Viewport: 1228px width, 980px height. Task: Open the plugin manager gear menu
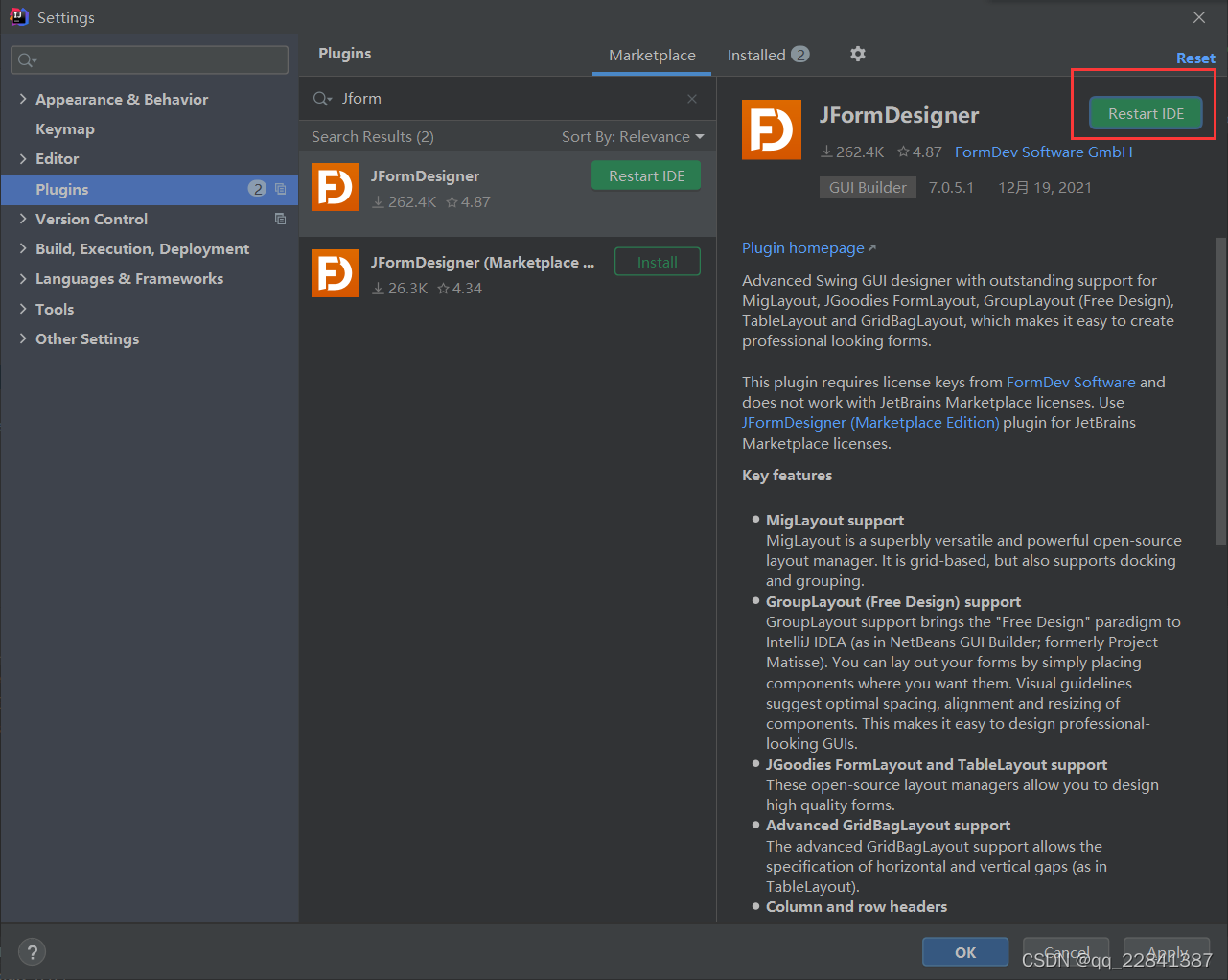click(x=857, y=55)
